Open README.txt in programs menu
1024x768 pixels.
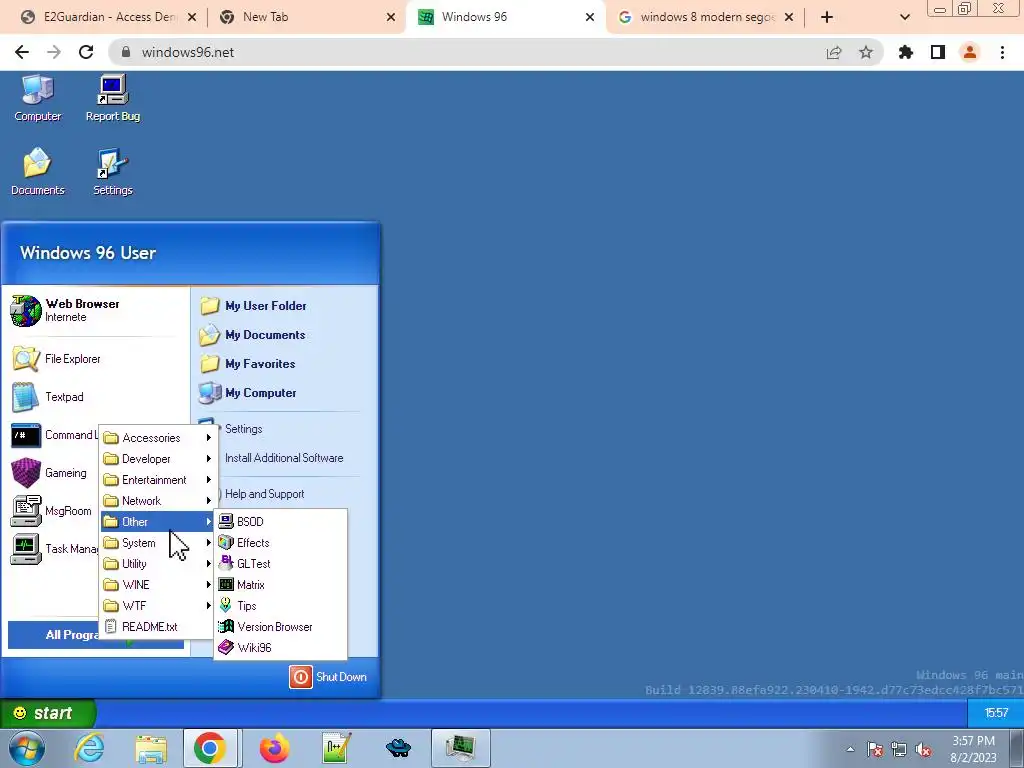pyautogui.click(x=157, y=626)
